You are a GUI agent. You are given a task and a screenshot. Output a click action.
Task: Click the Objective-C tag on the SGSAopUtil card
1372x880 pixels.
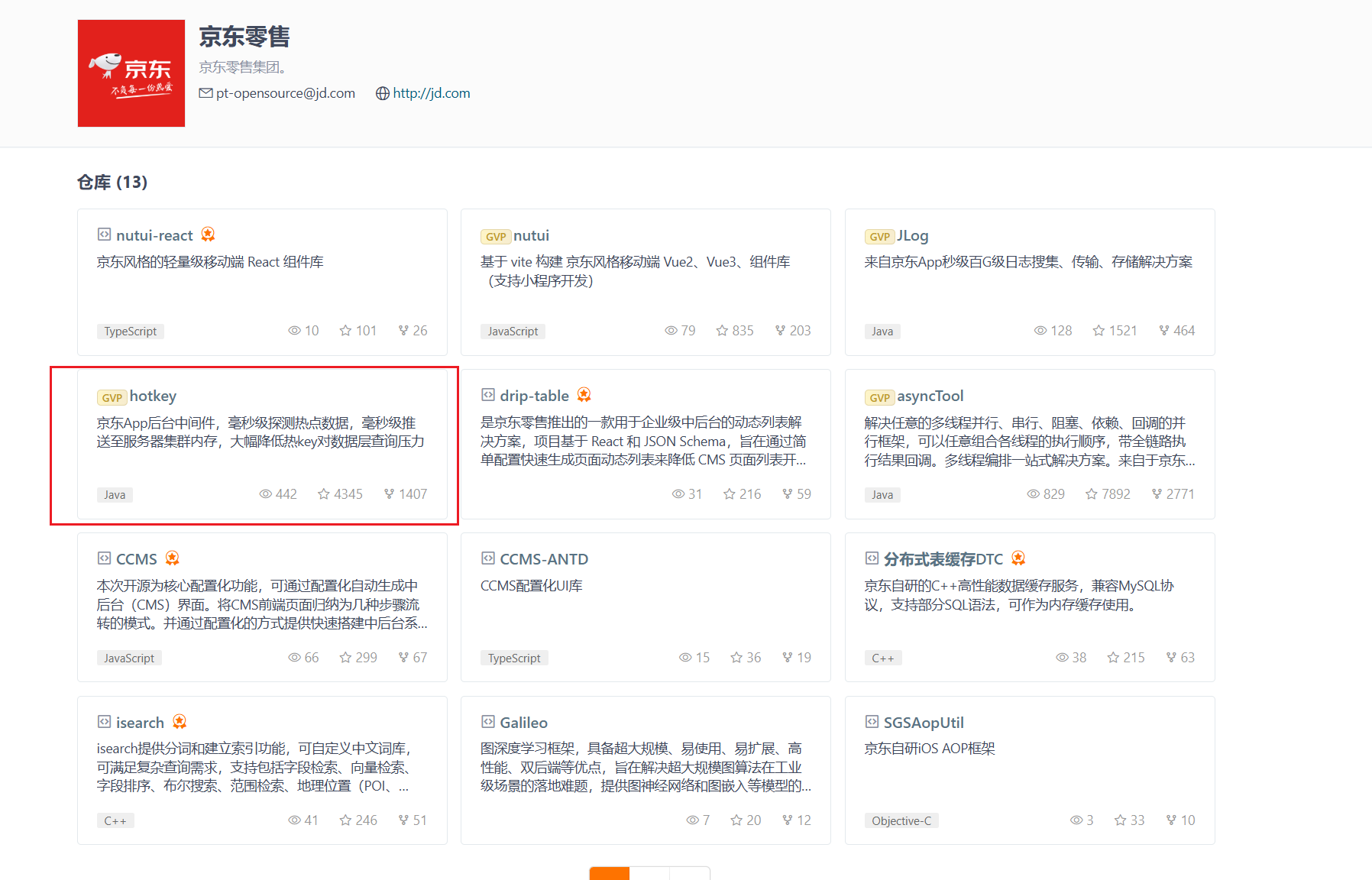[x=901, y=821]
